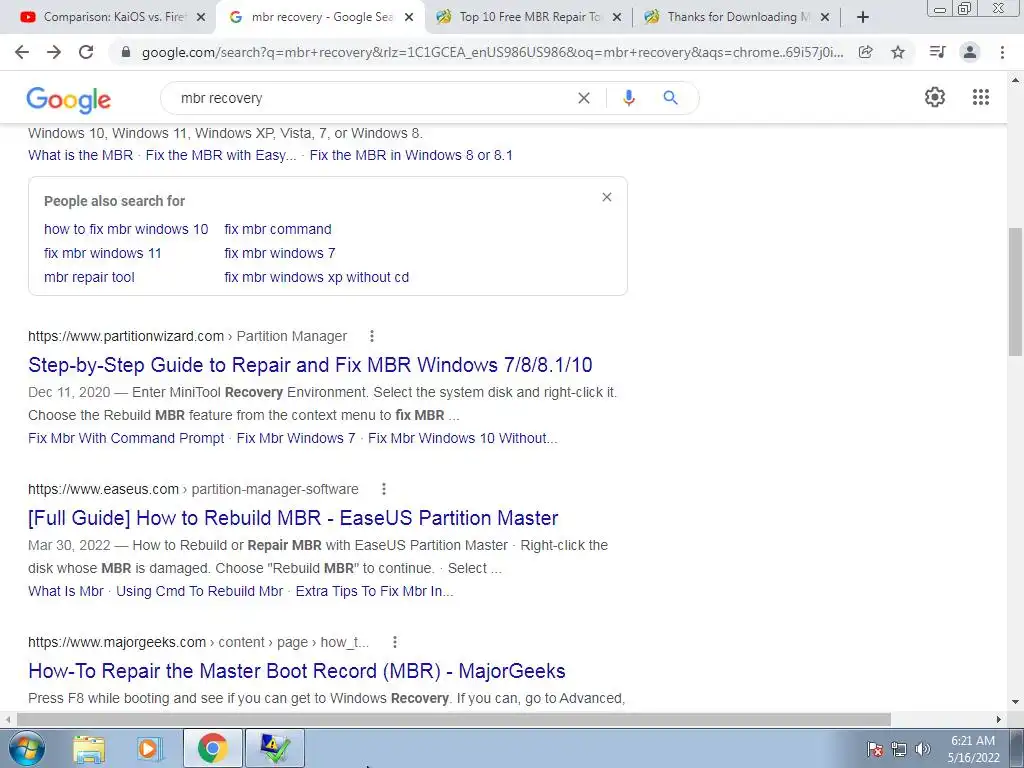Screen dimensions: 1024x768
Task: Open more options for easeus result
Action: tap(383, 489)
